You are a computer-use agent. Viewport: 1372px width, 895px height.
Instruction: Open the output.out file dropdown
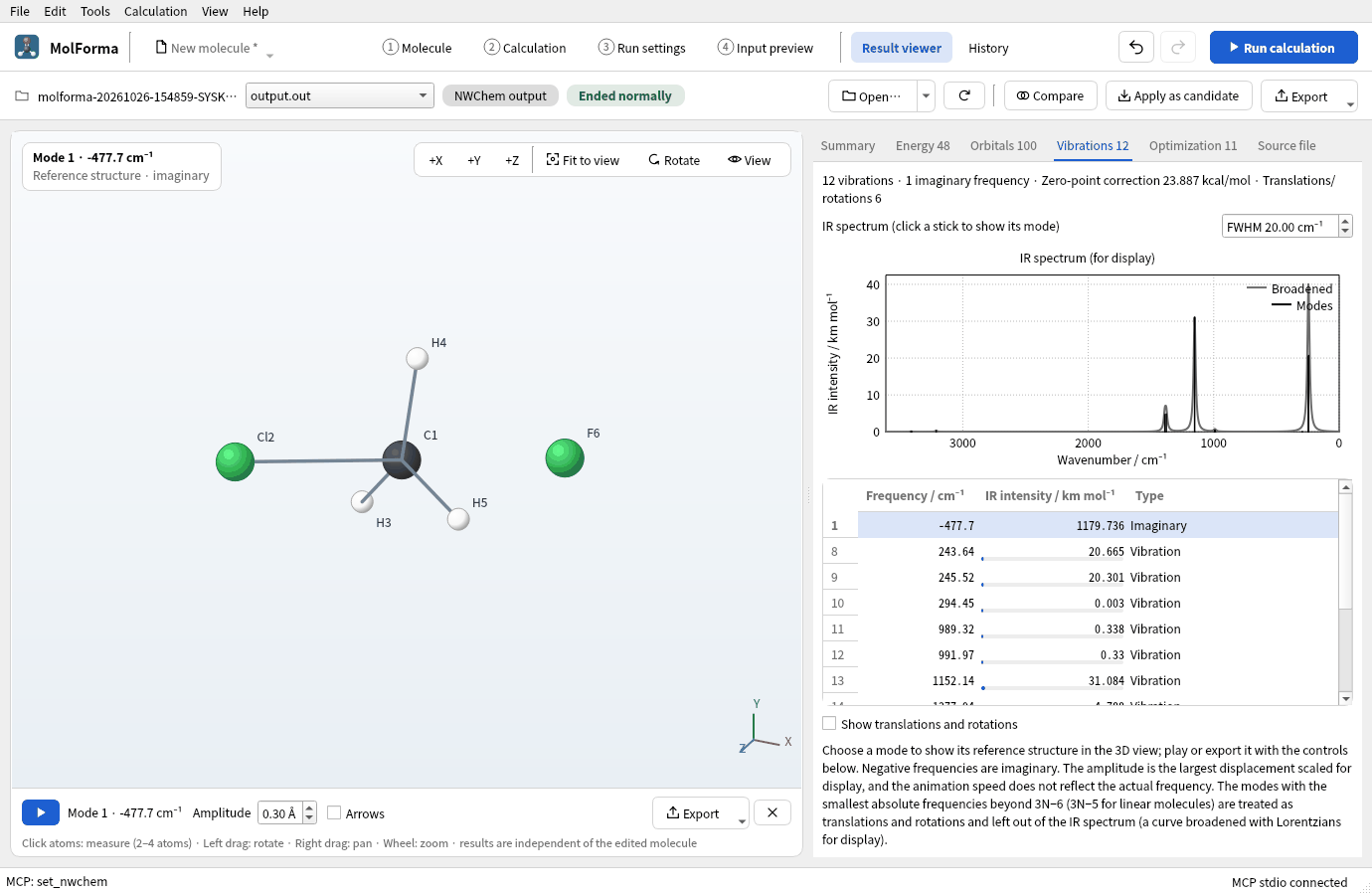(340, 95)
